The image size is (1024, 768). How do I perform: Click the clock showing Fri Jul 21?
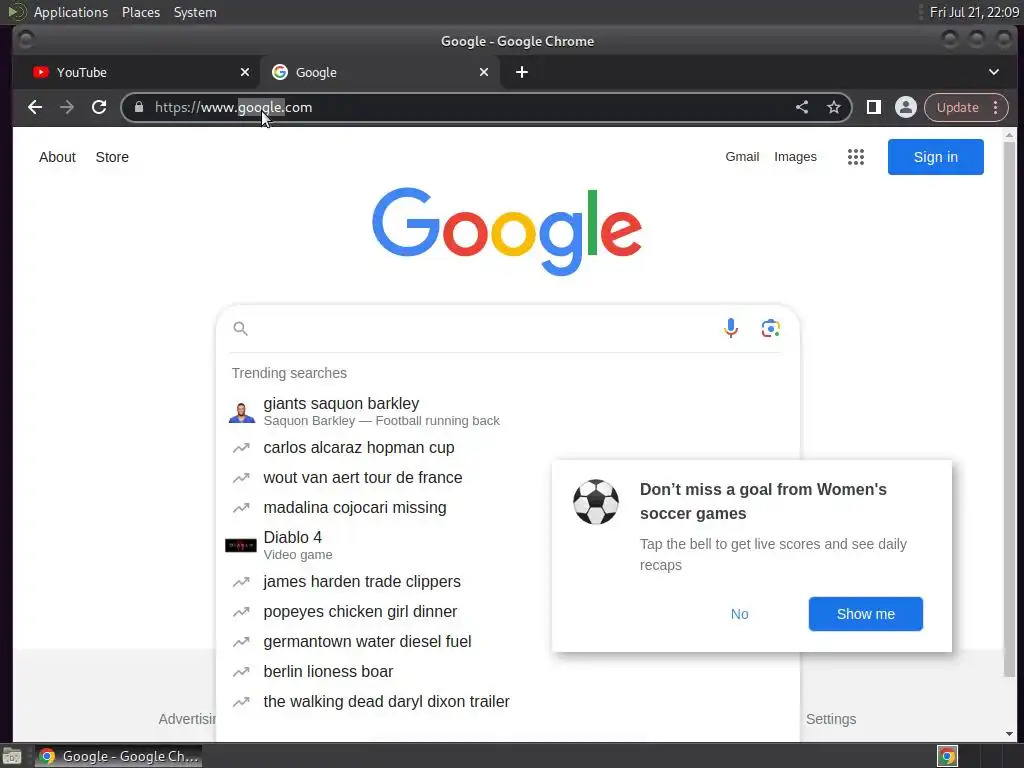click(974, 12)
